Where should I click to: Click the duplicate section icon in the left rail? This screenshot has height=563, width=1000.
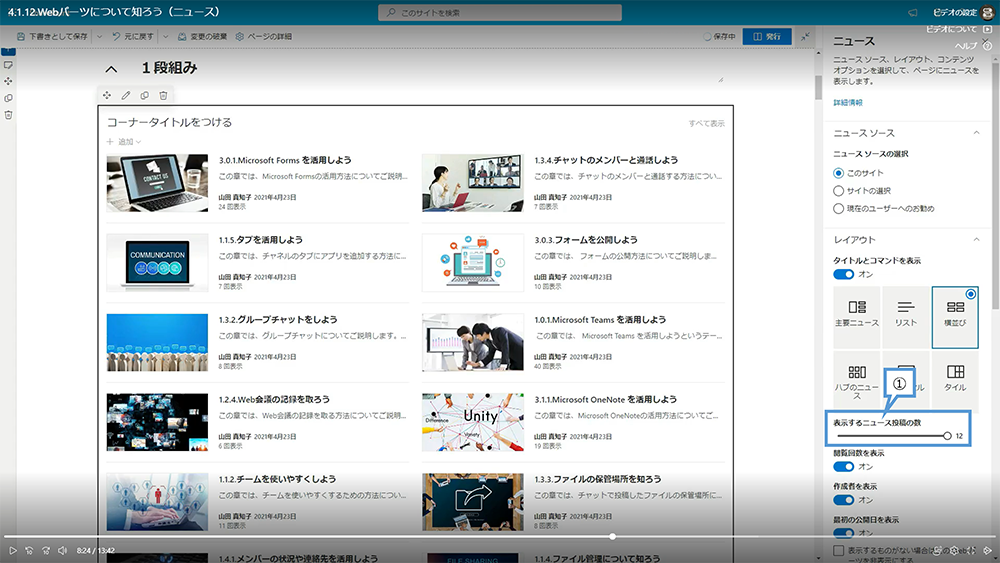pyautogui.click(x=8, y=98)
